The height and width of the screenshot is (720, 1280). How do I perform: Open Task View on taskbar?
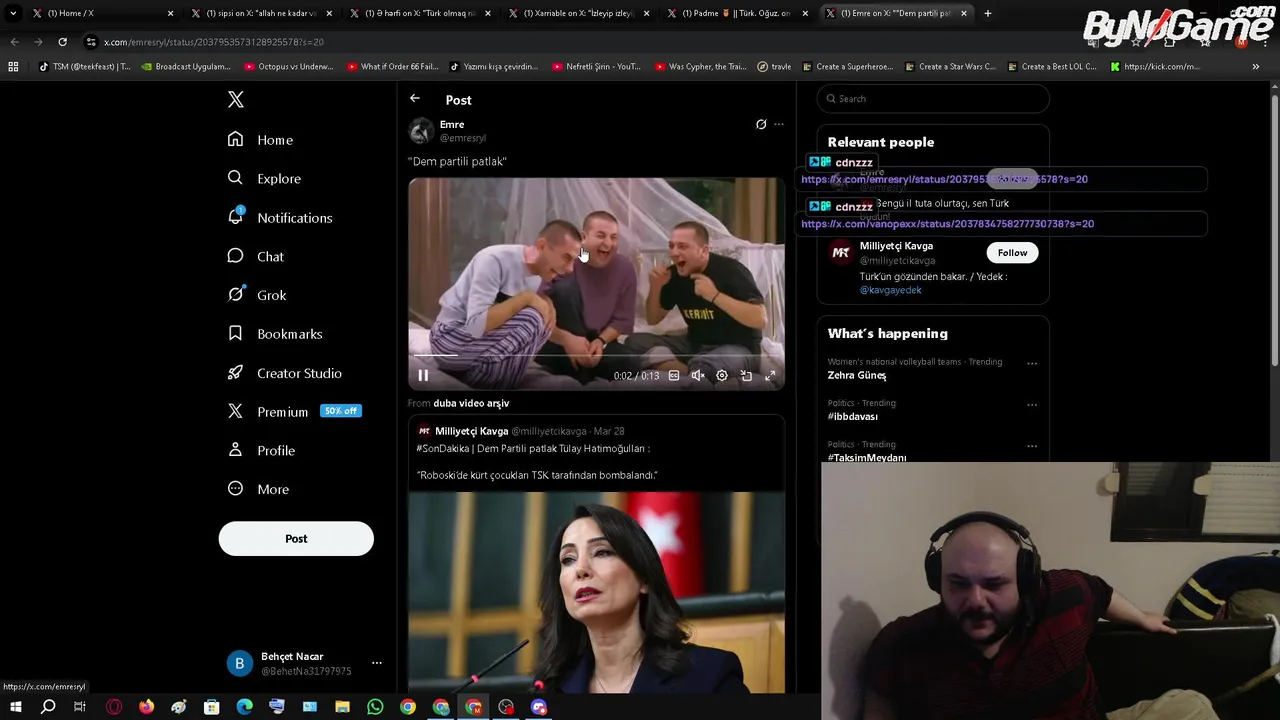point(80,707)
